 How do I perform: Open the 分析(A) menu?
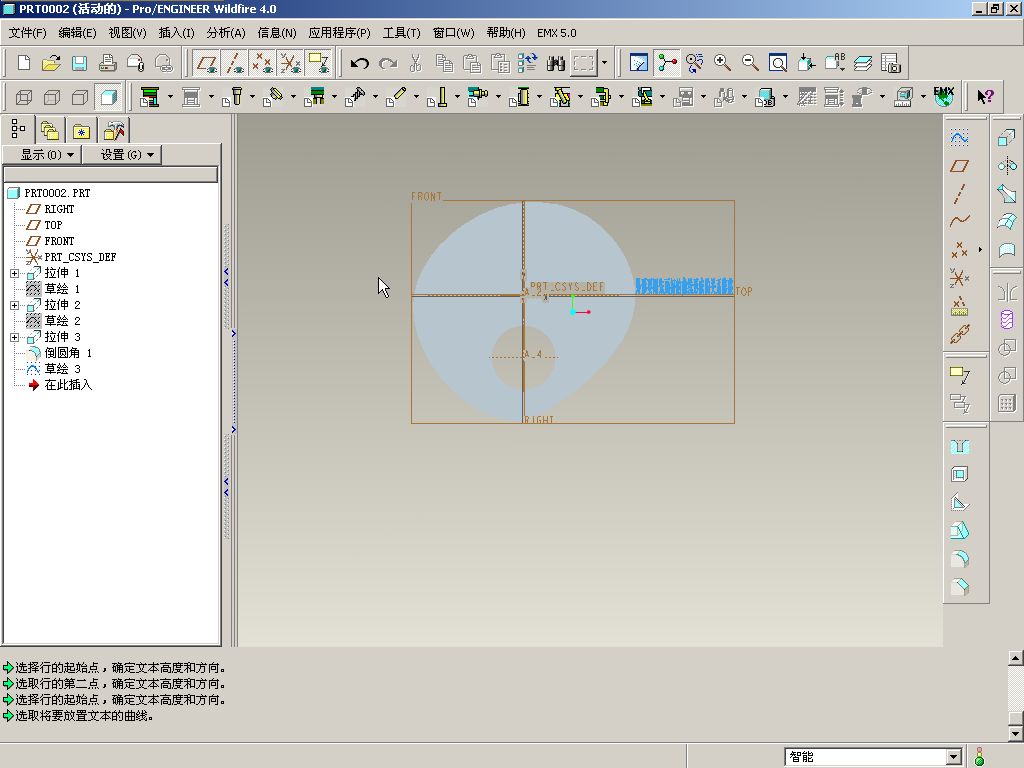(x=226, y=33)
